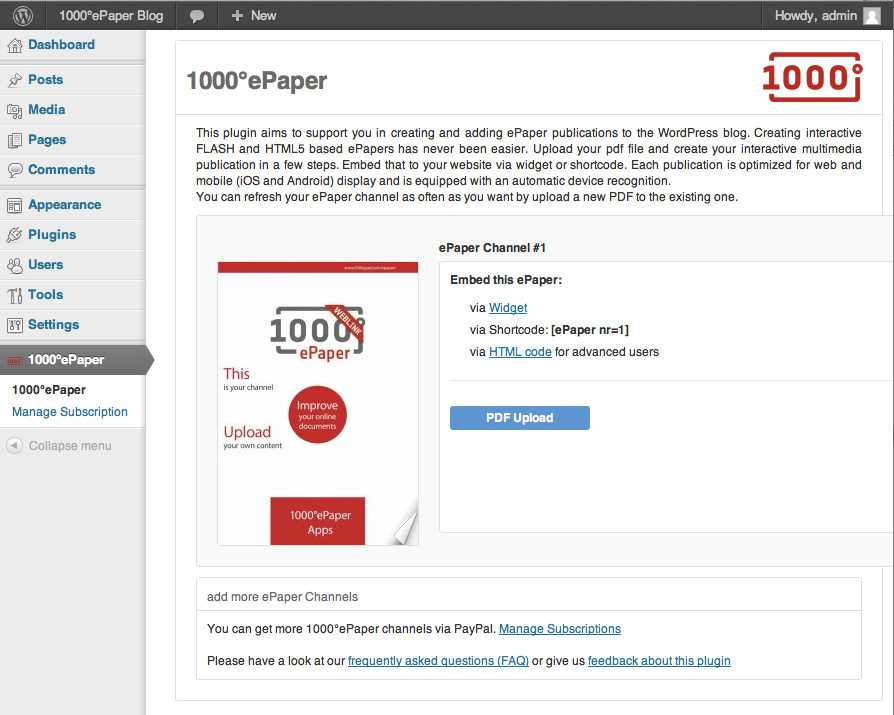
Task: Click the Embed this ePaper: label
Action: click(x=506, y=280)
